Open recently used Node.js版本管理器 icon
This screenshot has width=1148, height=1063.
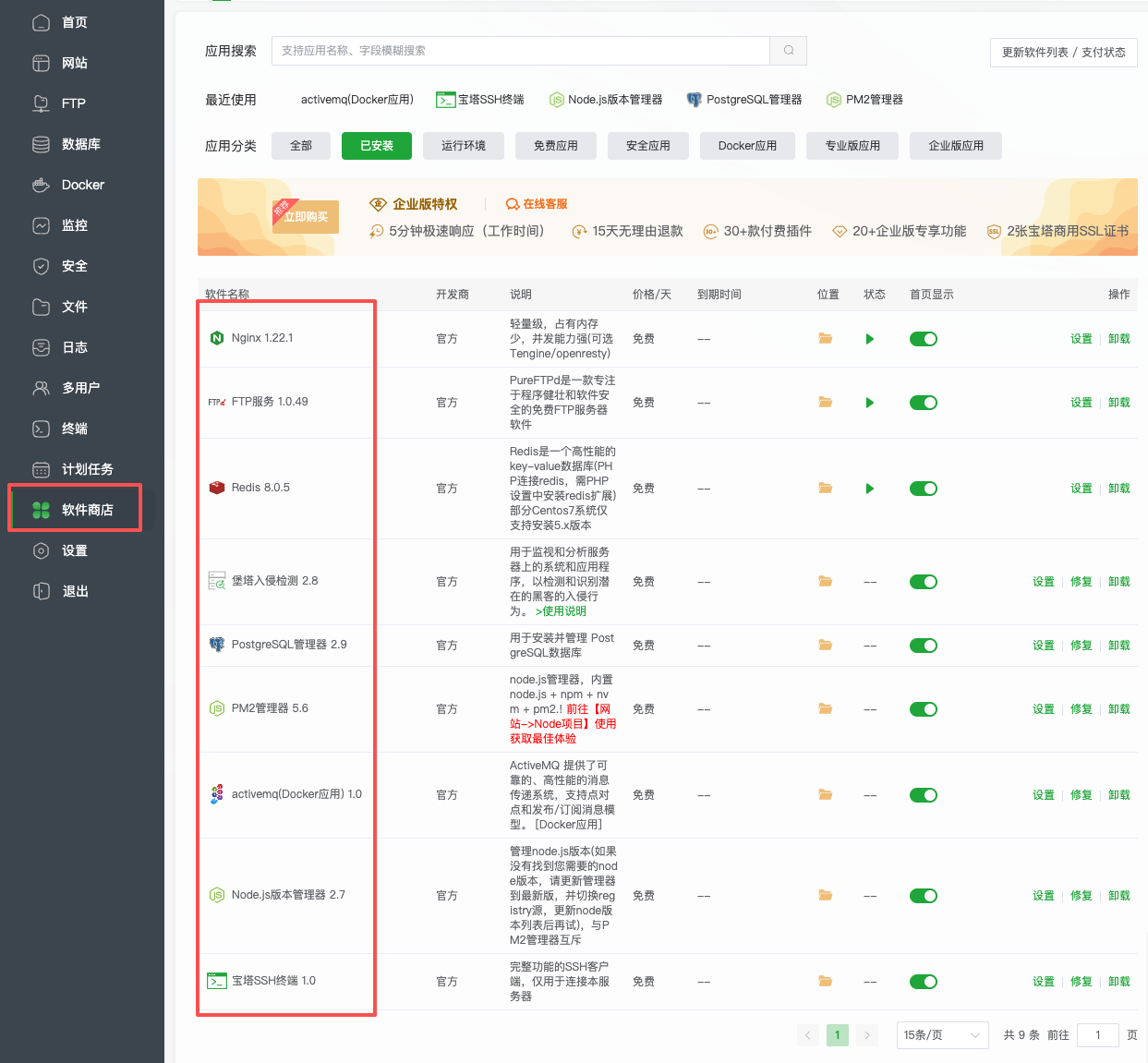point(556,100)
